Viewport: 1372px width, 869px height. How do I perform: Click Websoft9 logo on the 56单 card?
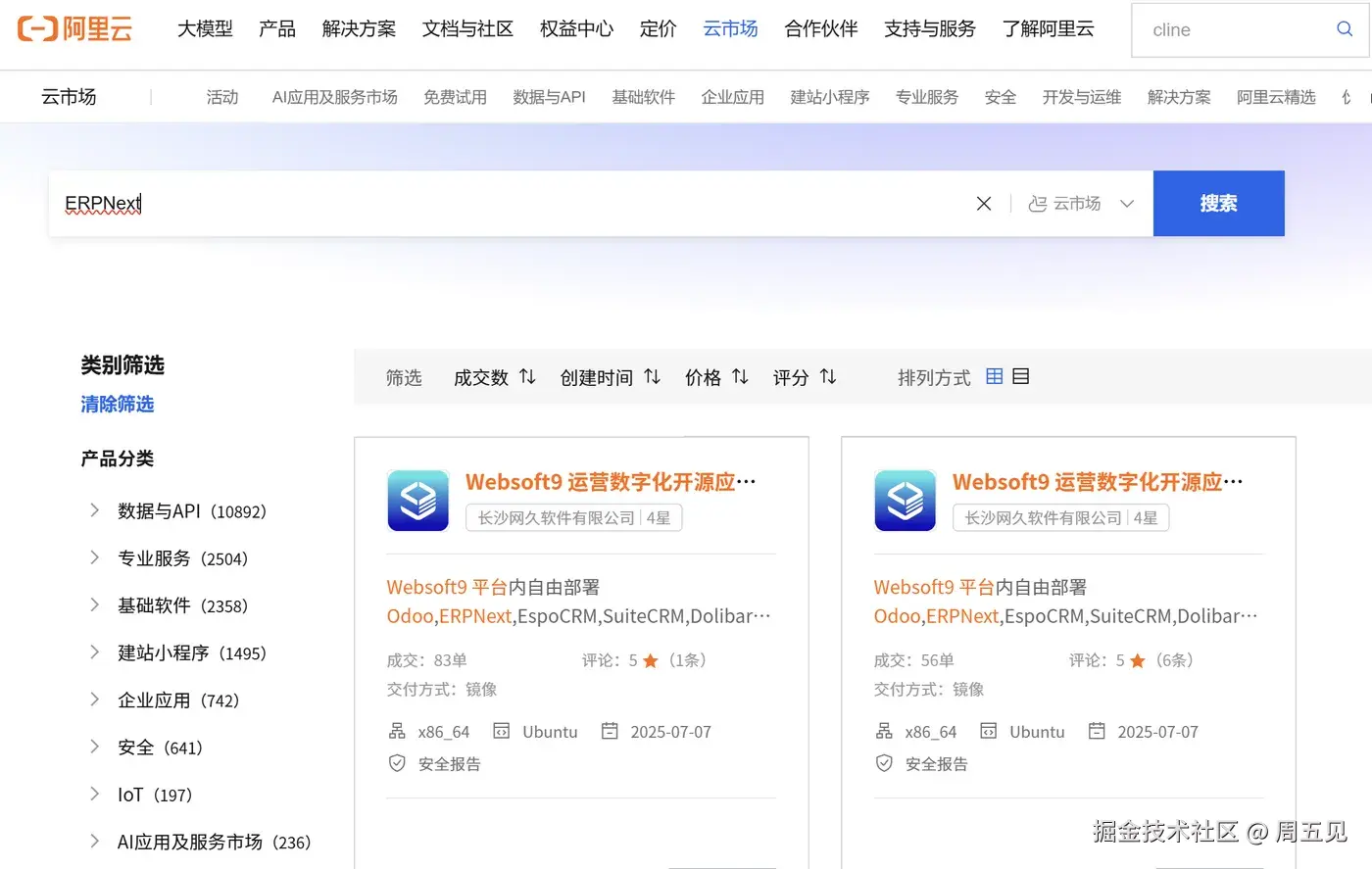(x=906, y=501)
